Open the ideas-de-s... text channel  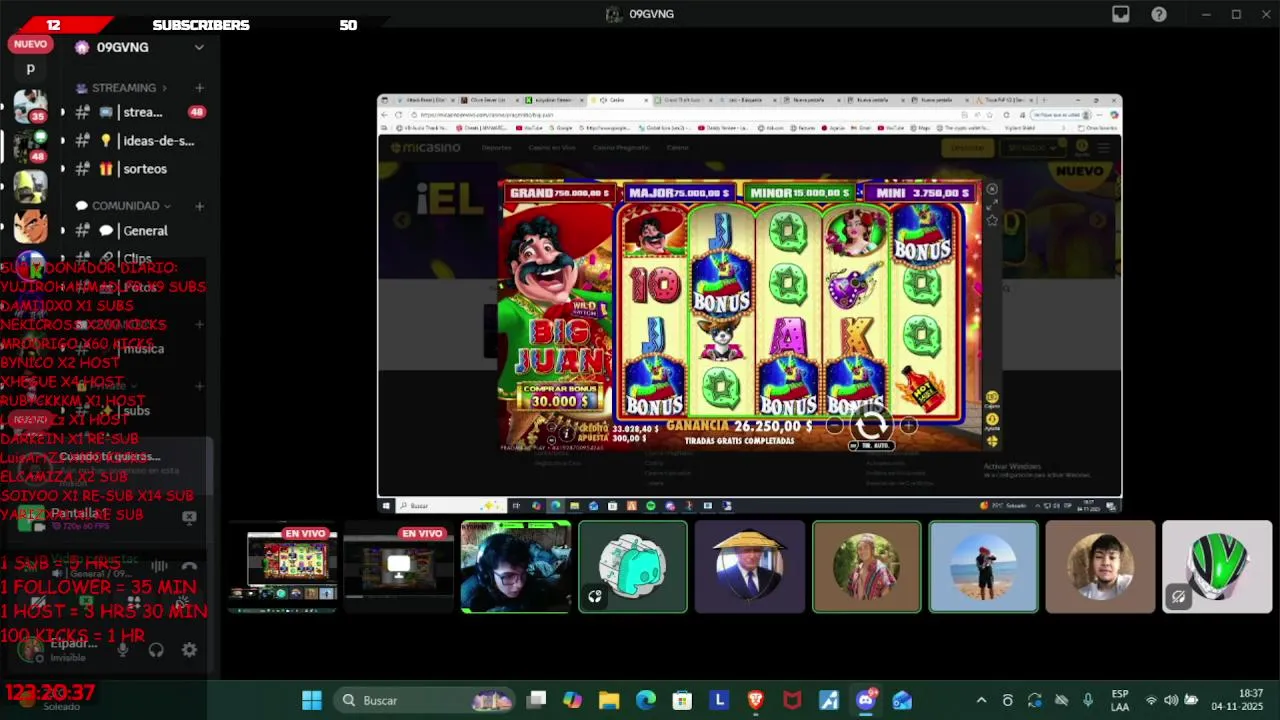[136, 141]
